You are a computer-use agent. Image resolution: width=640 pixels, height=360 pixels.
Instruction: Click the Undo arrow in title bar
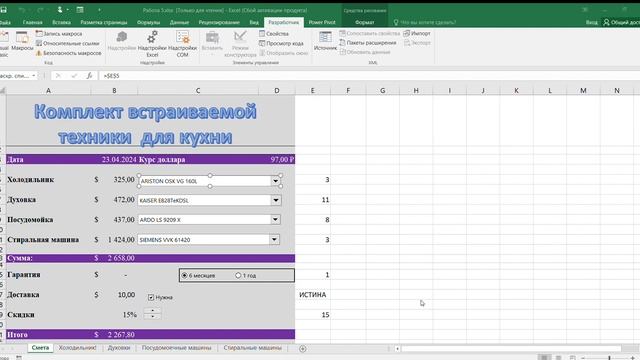tap(22, 10)
